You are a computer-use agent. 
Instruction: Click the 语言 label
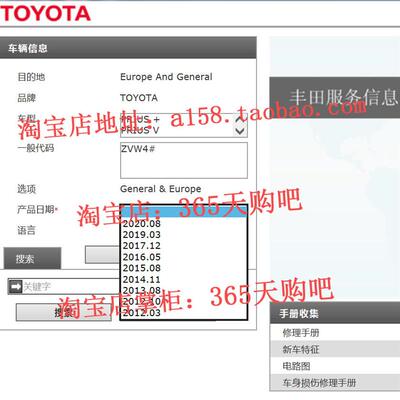pos(26,230)
